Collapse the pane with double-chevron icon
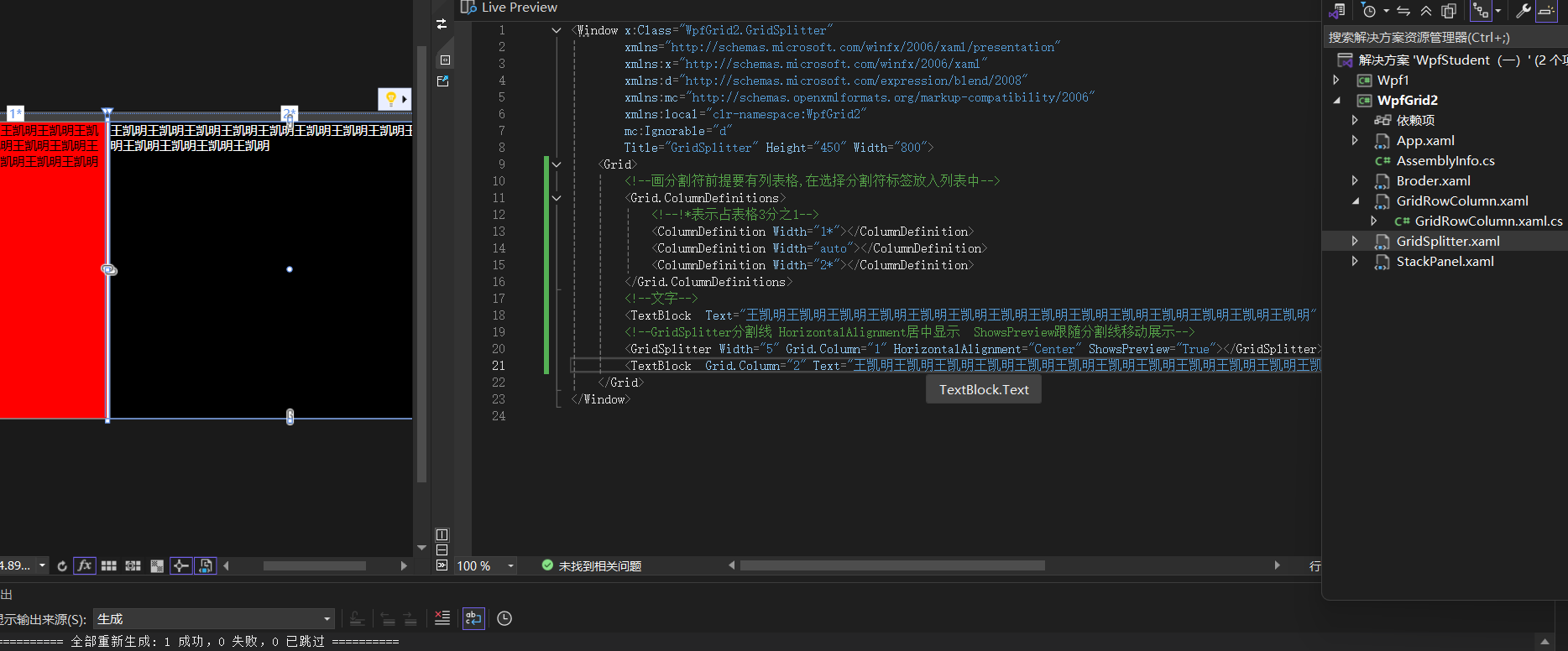The height and width of the screenshot is (651, 1568). (x=442, y=565)
